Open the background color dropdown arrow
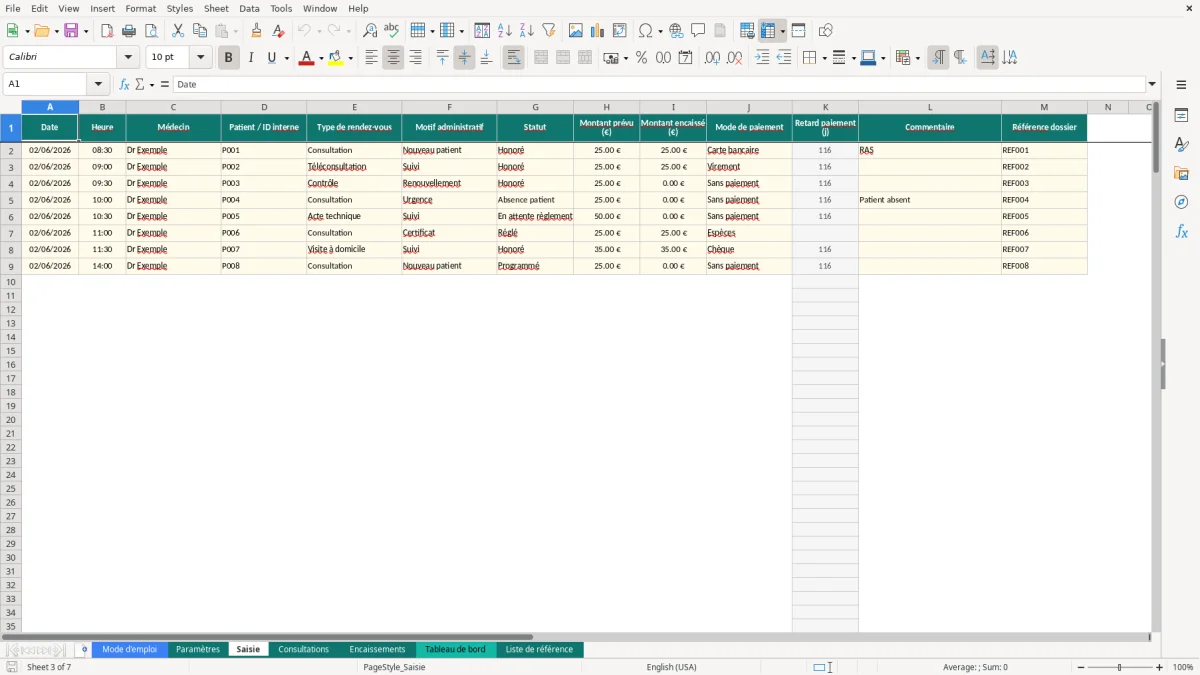This screenshot has height=675, width=1200. click(350, 58)
